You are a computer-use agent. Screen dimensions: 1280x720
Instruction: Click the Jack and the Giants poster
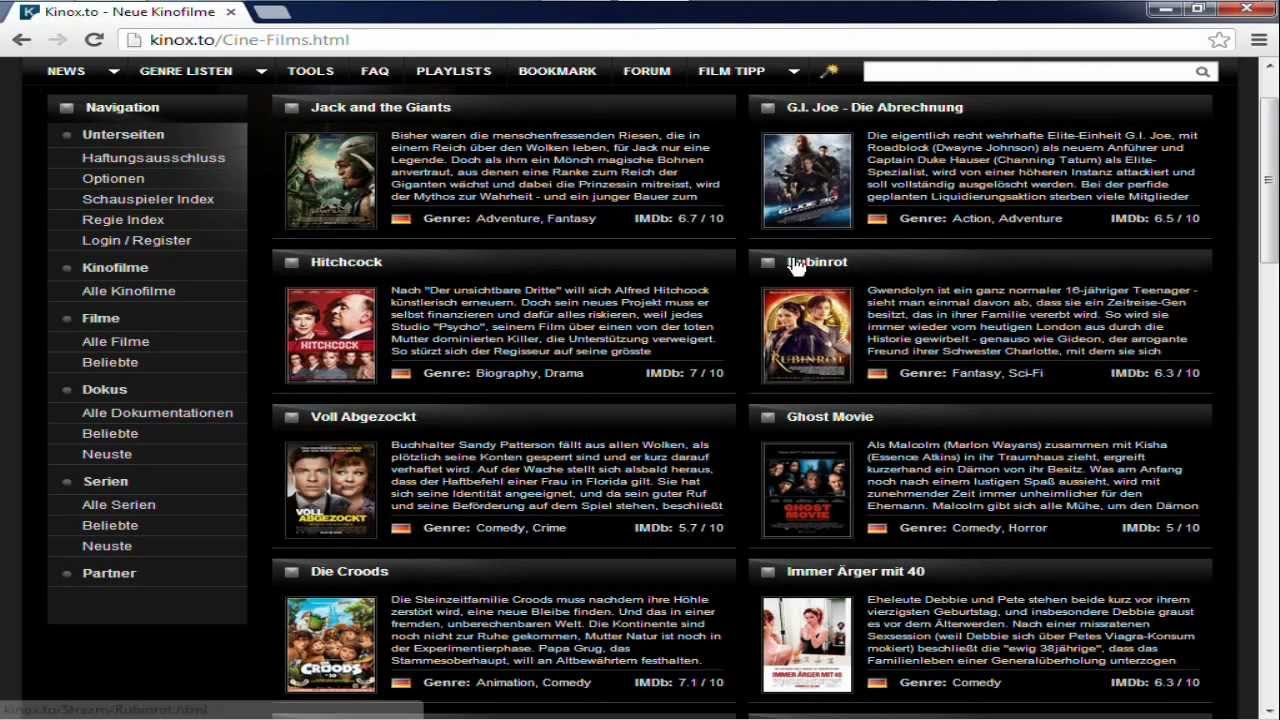[331, 181]
